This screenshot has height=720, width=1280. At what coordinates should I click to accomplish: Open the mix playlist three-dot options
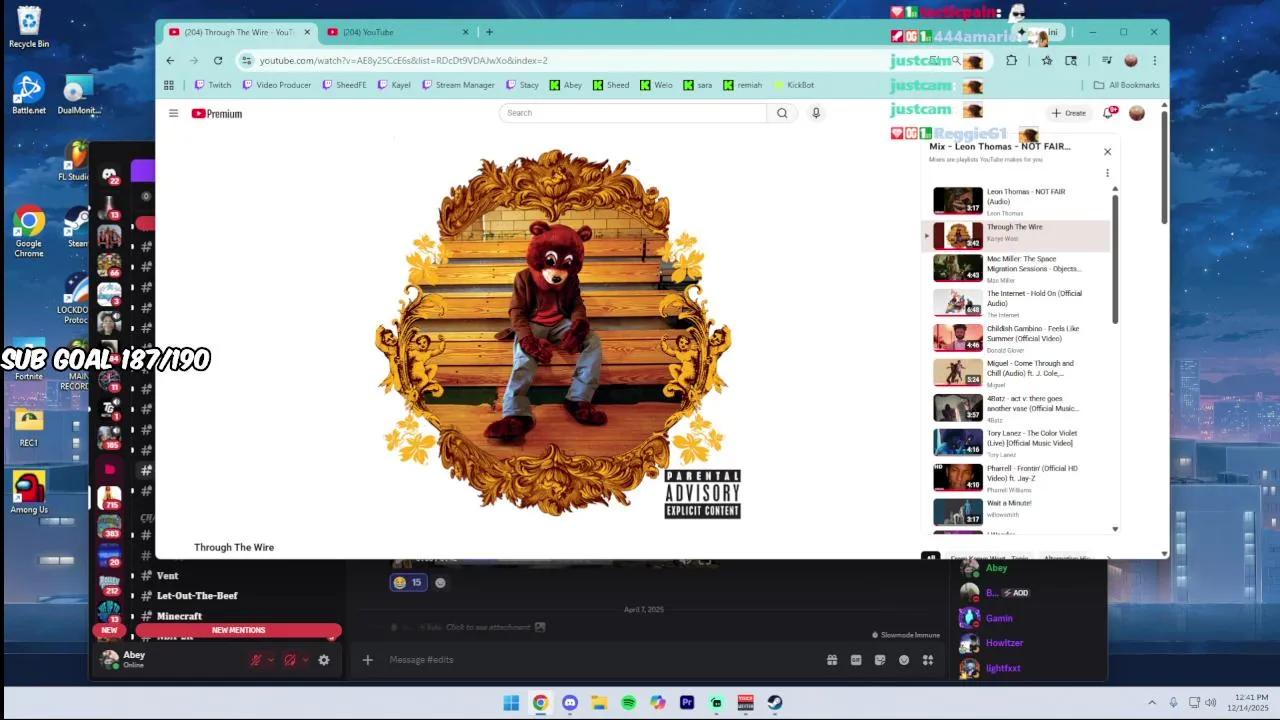point(1107,173)
